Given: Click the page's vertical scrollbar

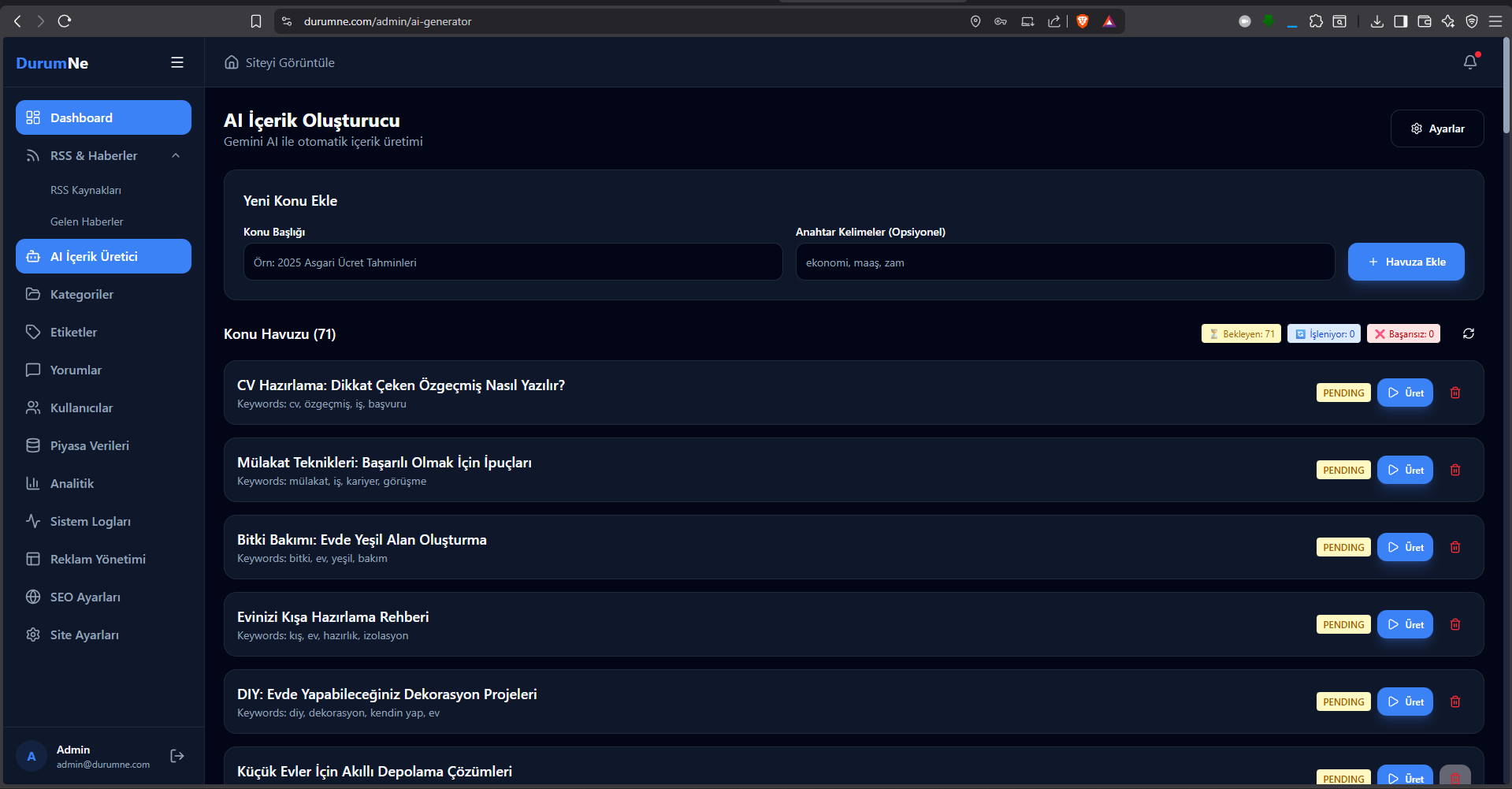Looking at the screenshot, I should tap(1506, 87).
